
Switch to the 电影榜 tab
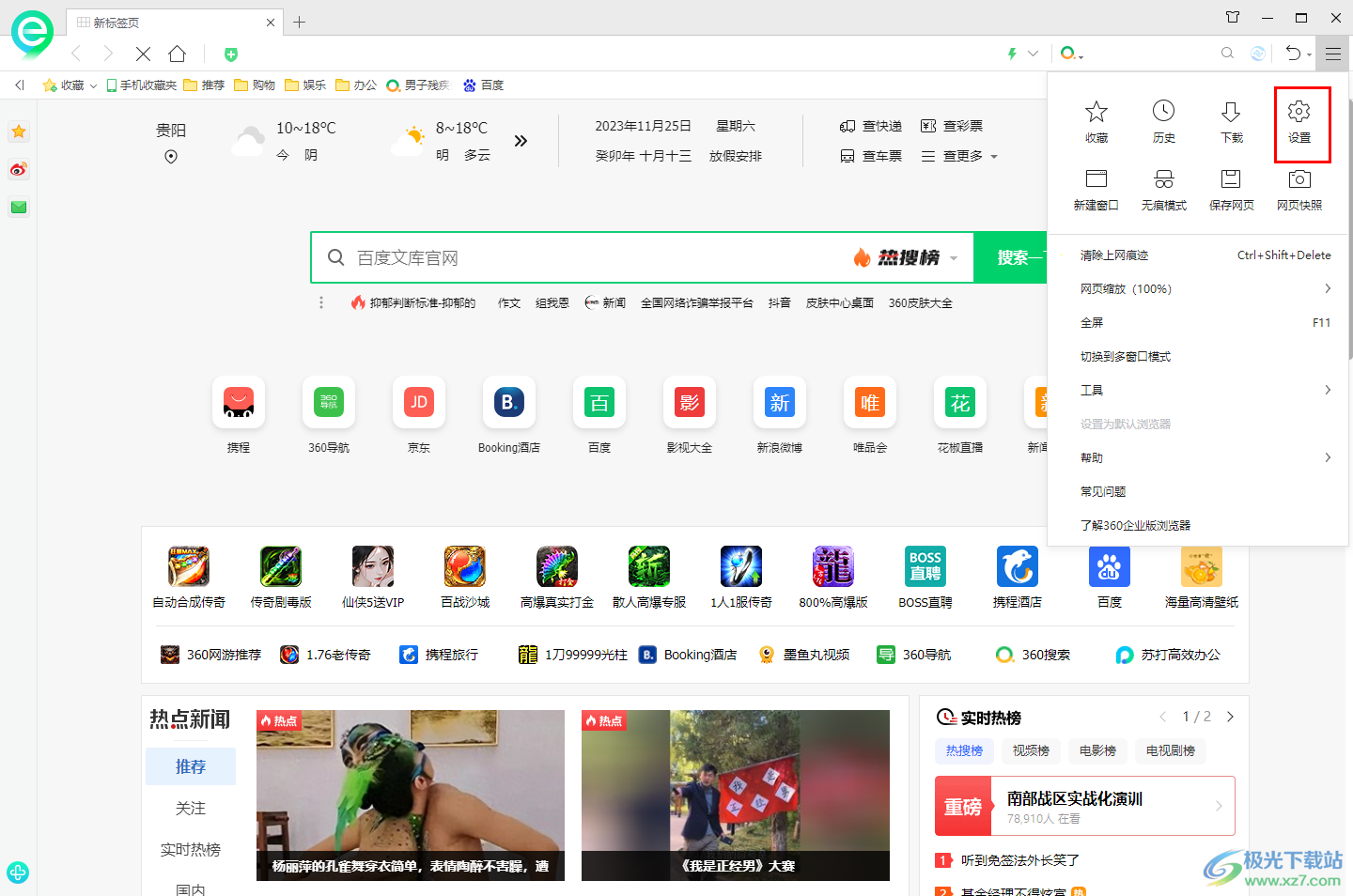(1097, 750)
